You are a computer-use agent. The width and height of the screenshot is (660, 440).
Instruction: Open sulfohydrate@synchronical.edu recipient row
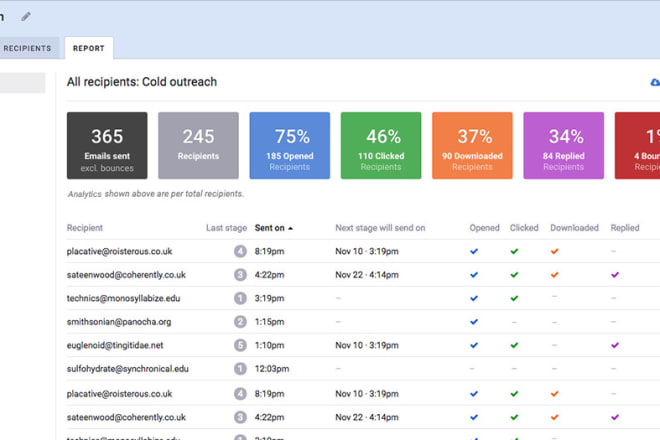[x=363, y=369]
